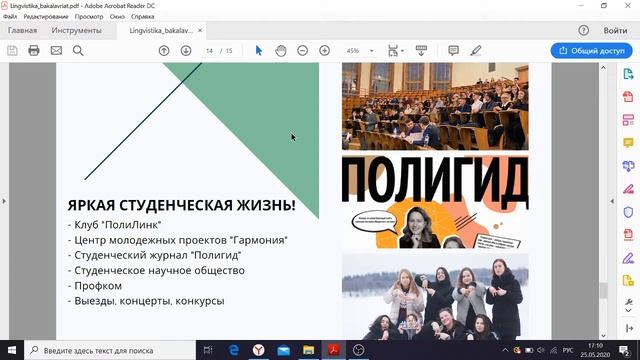This screenshot has width=640, height=360.
Task: Open Organize Pages tool in right pane
Action: [628, 120]
